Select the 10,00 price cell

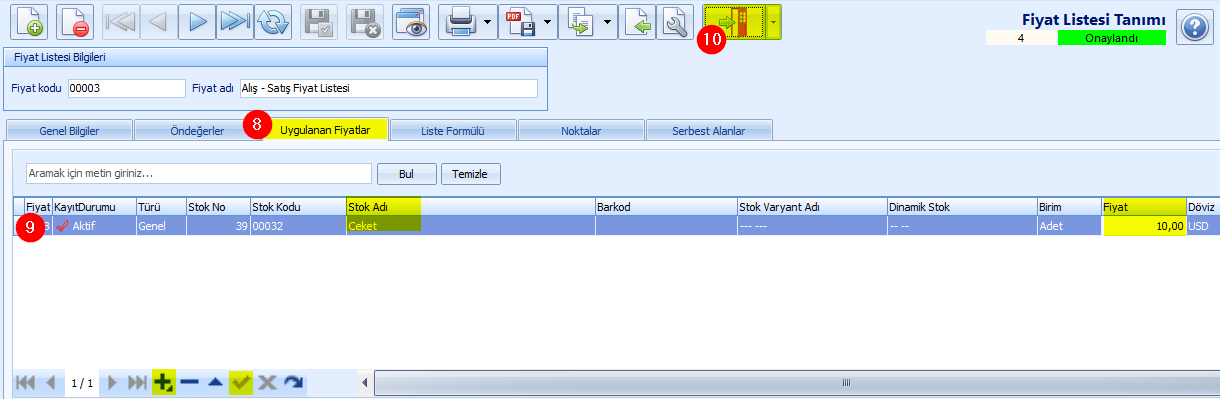(1144, 226)
